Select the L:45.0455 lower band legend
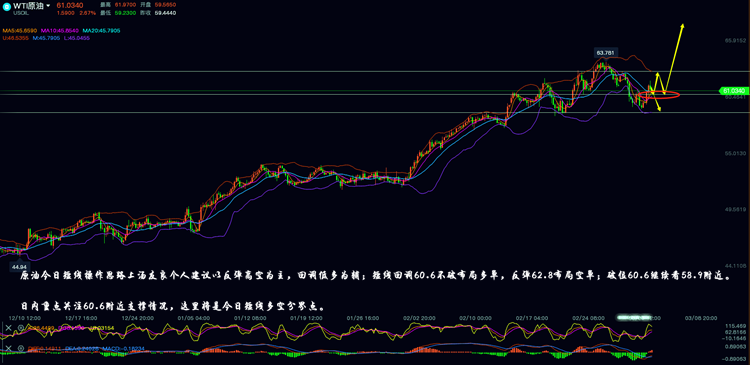This screenshot has height=365, width=750. [77, 38]
